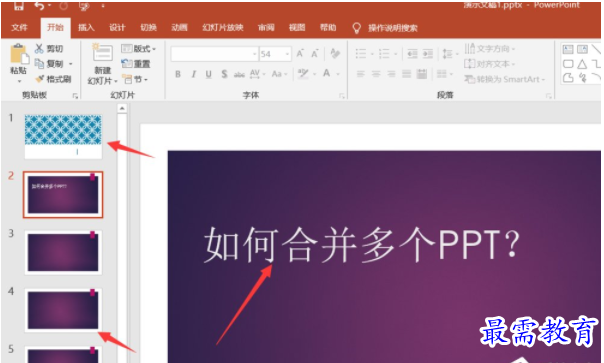The width and height of the screenshot is (604, 363).
Task: Click the Undo arrow in quick access toolbar
Action: click(39, 6)
